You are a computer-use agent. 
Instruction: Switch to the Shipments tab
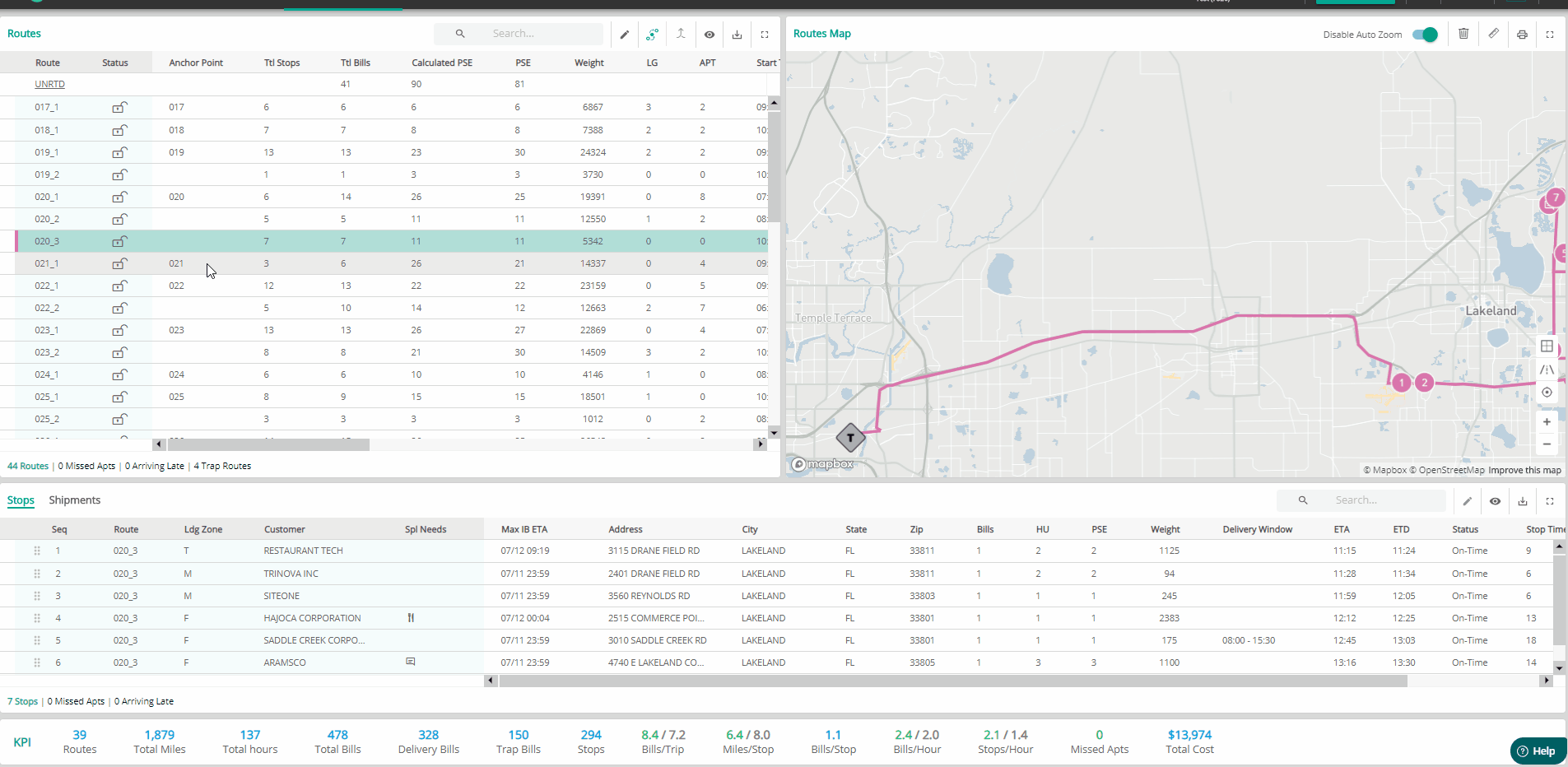[74, 500]
